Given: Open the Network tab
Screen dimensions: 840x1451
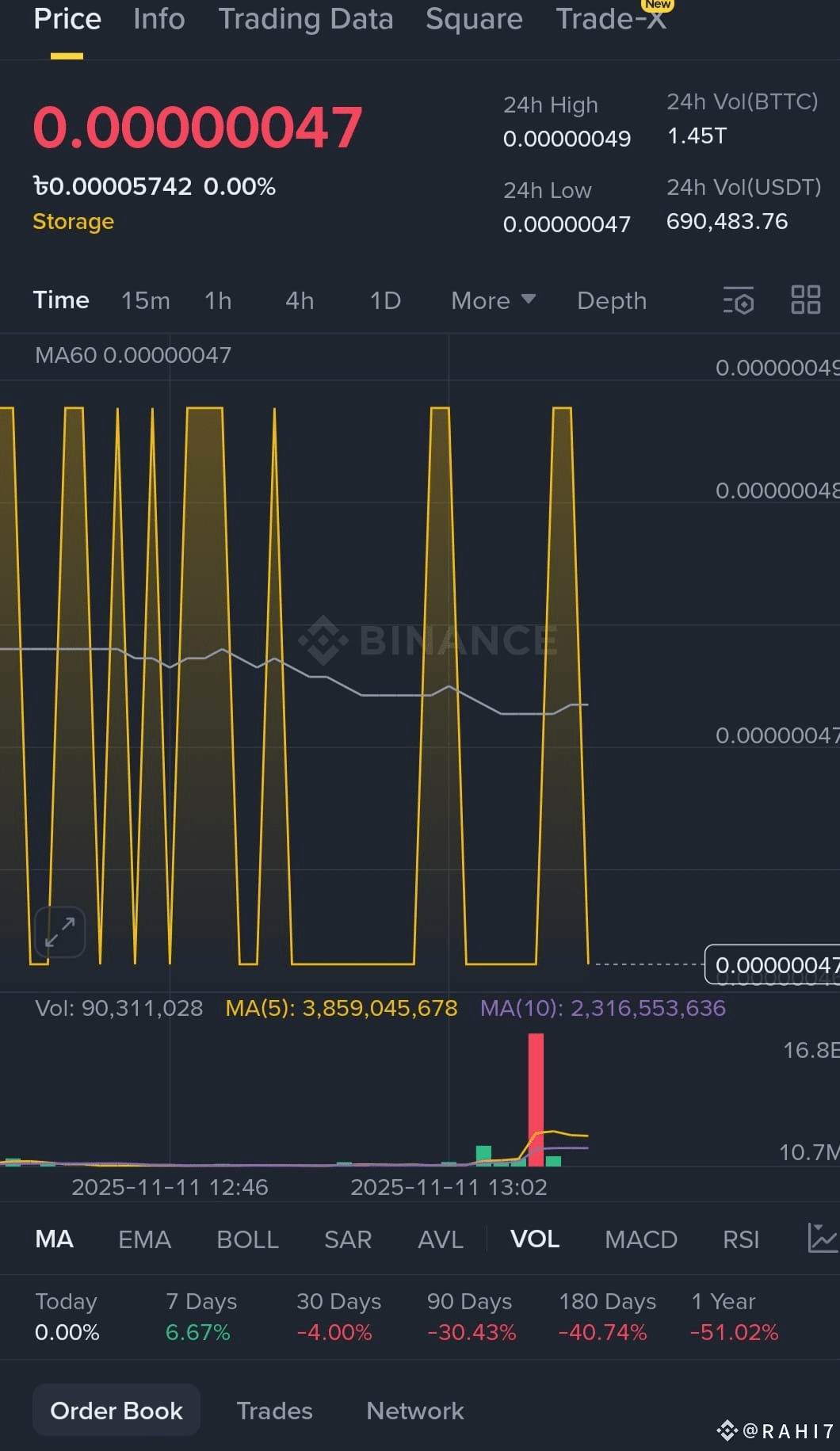Looking at the screenshot, I should click(x=415, y=1411).
